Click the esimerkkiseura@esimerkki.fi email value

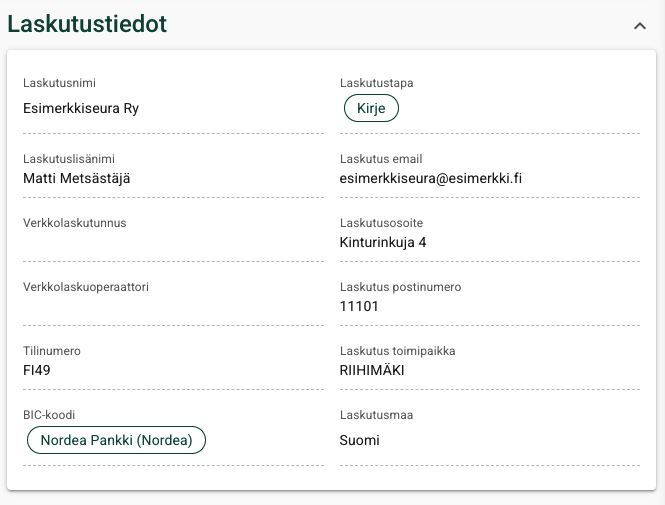pos(430,179)
